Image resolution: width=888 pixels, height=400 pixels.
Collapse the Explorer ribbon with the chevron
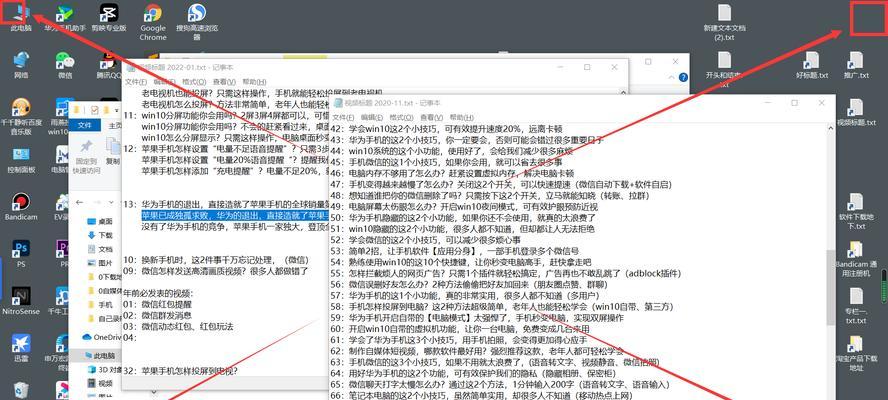[x=673, y=78]
